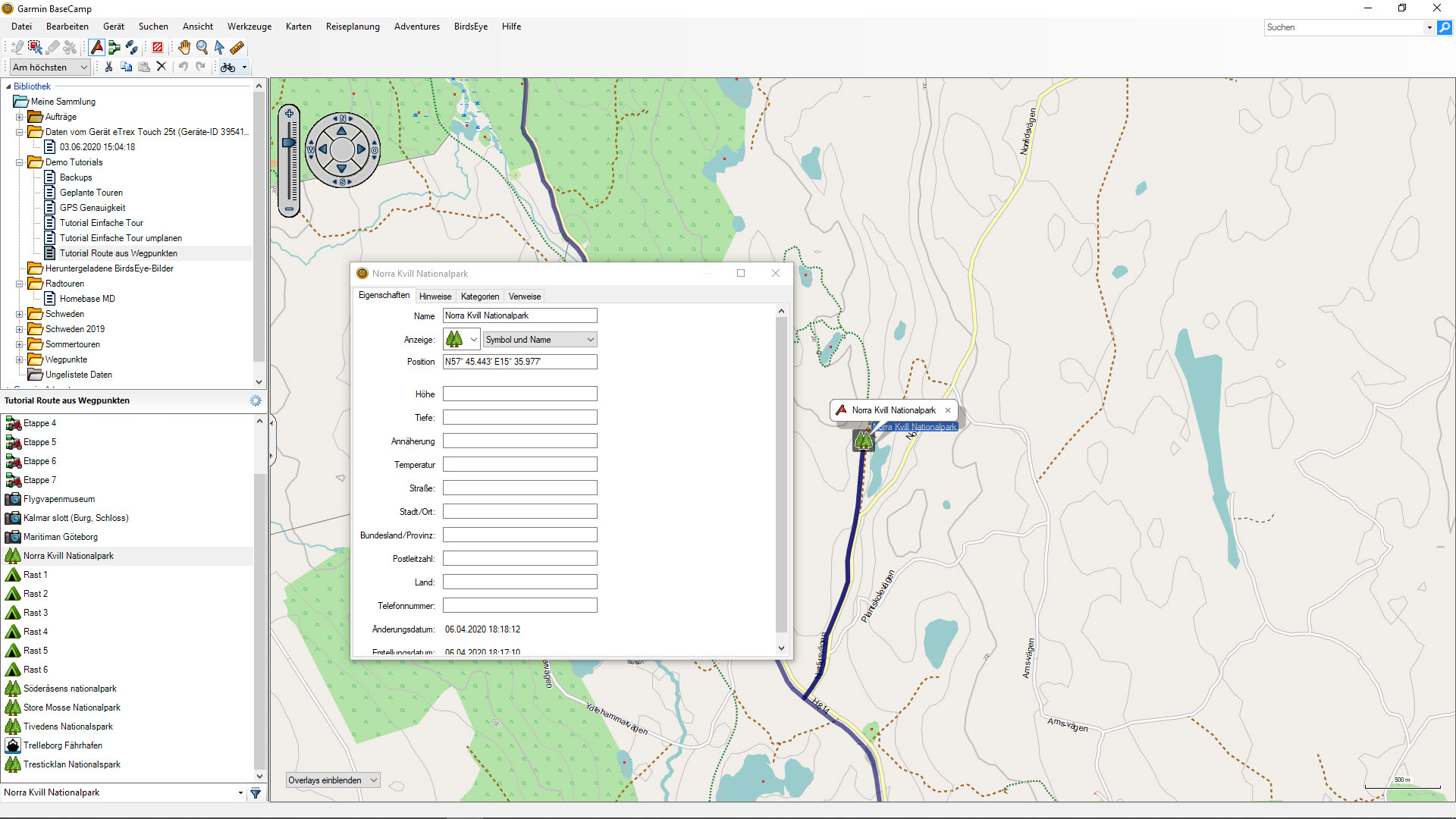Image resolution: width=1456 pixels, height=819 pixels.
Task: Select 'Tutorial Einfache Tour' list in tree
Action: (x=102, y=223)
